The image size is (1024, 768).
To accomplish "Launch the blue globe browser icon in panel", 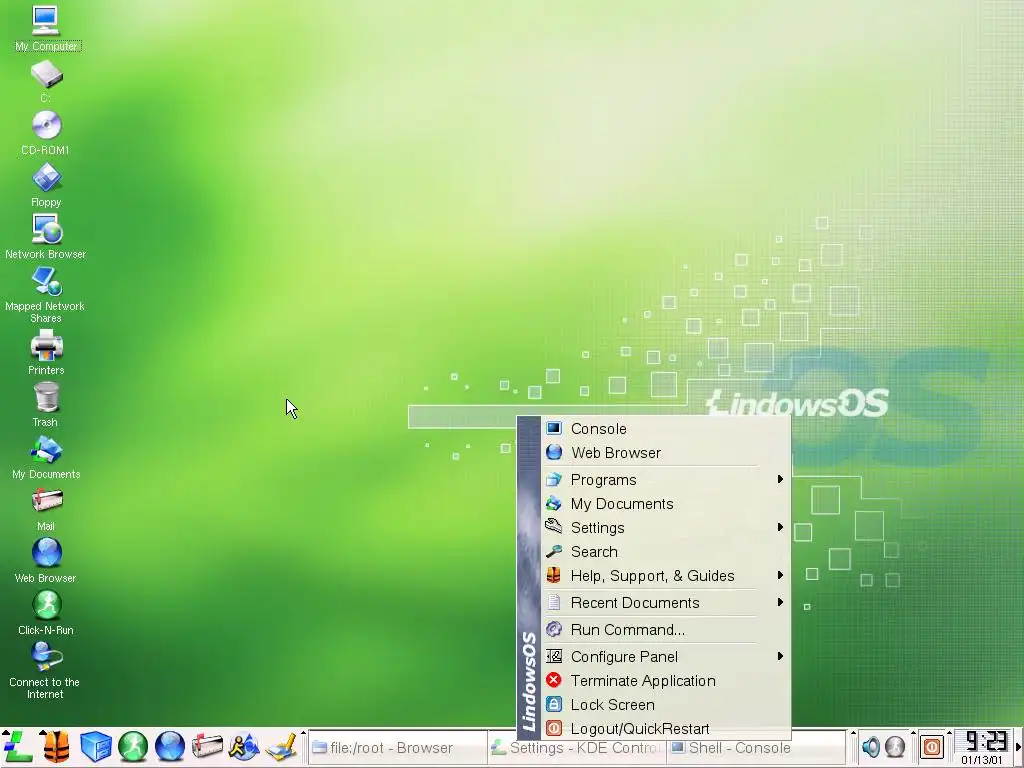I will pyautogui.click(x=169, y=748).
